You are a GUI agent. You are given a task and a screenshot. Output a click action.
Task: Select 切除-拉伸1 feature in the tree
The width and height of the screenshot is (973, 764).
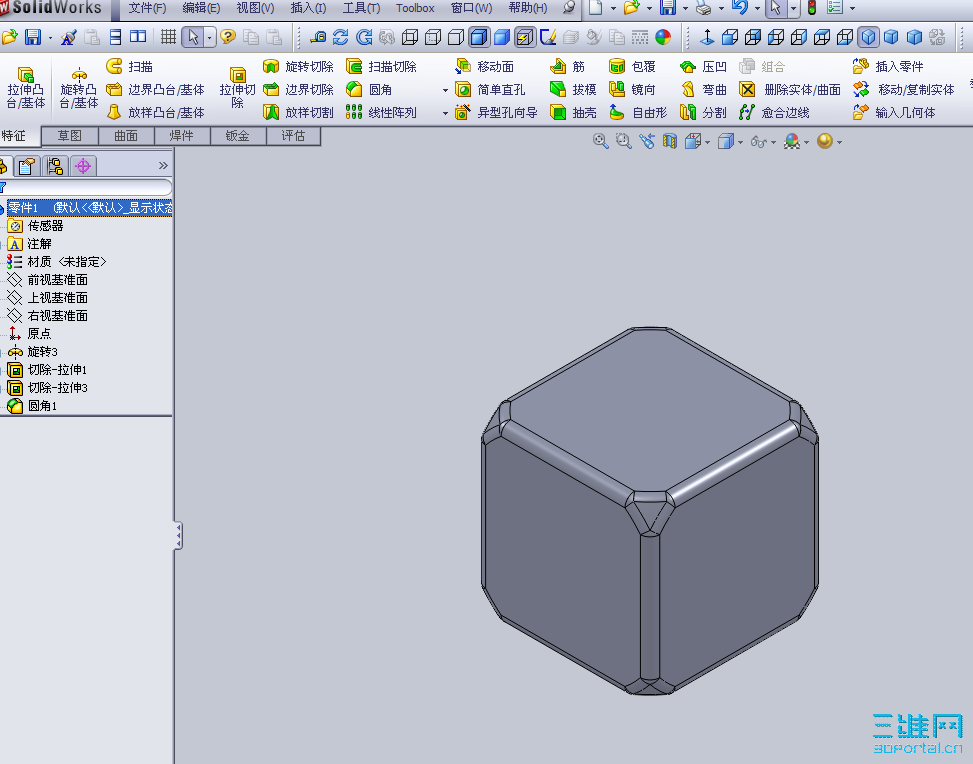47,370
